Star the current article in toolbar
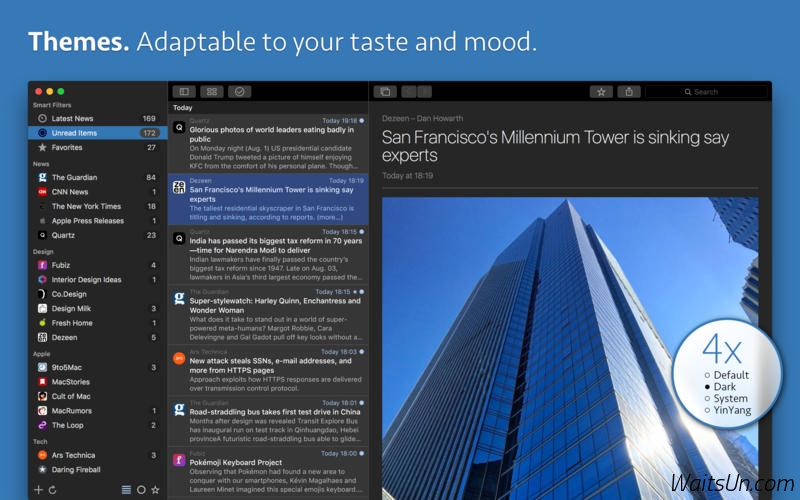 (x=601, y=92)
